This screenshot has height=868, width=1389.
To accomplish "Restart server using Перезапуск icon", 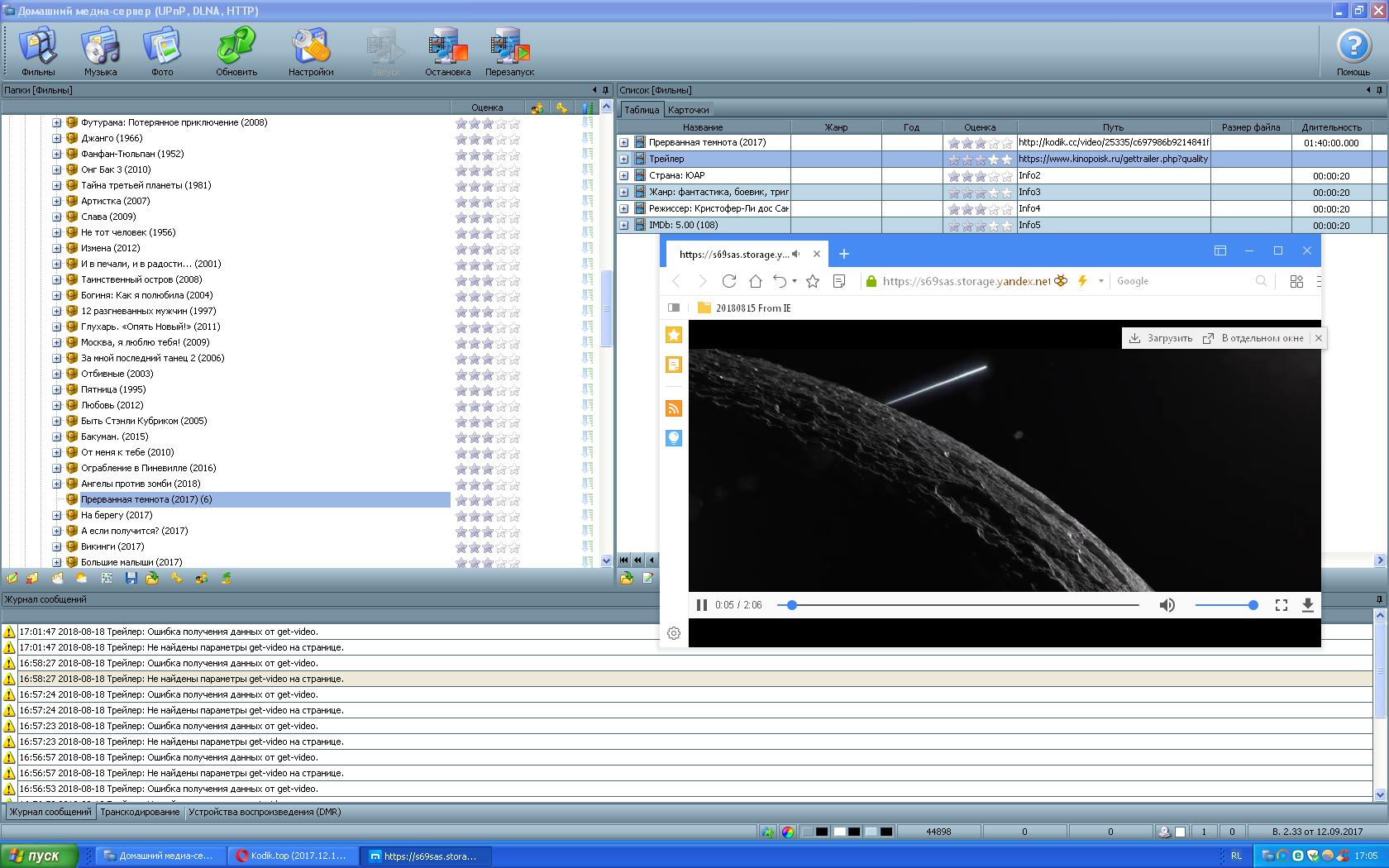I will [x=509, y=51].
